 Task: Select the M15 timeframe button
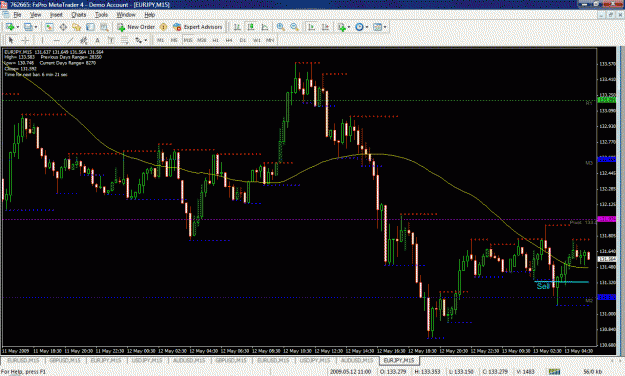188,40
